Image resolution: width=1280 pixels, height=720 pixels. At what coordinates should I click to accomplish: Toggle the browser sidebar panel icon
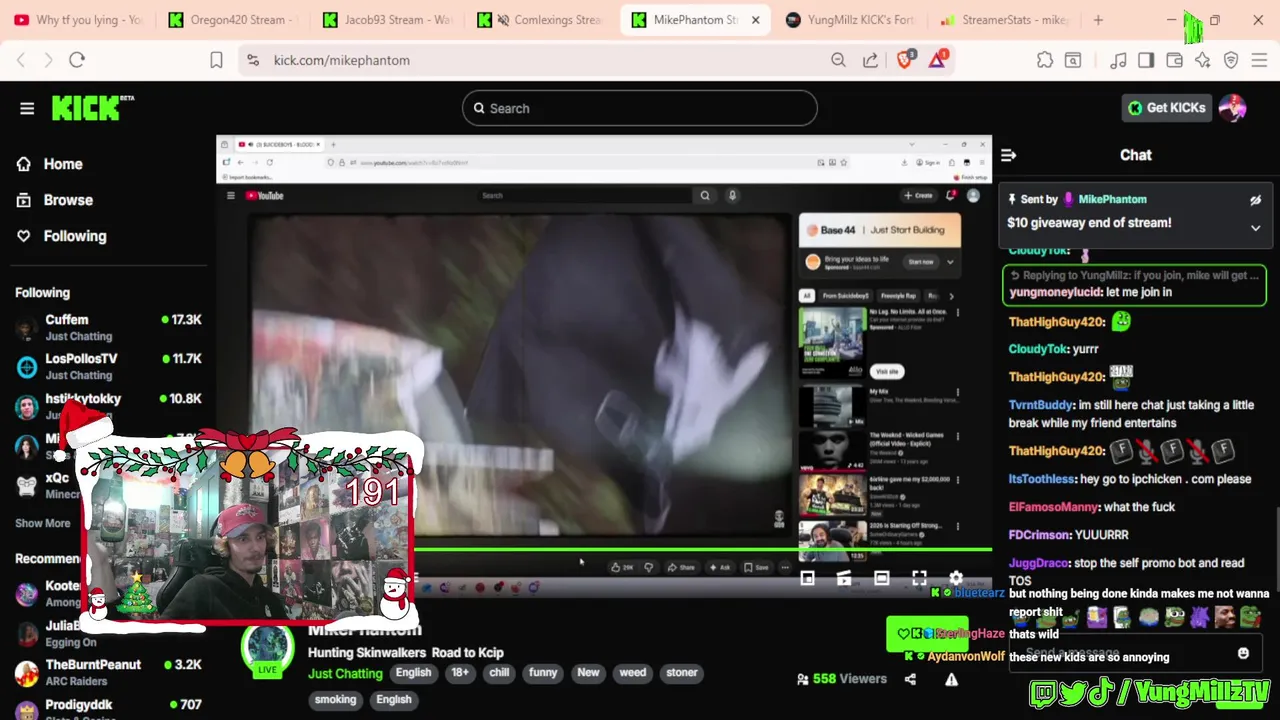coord(1146,60)
